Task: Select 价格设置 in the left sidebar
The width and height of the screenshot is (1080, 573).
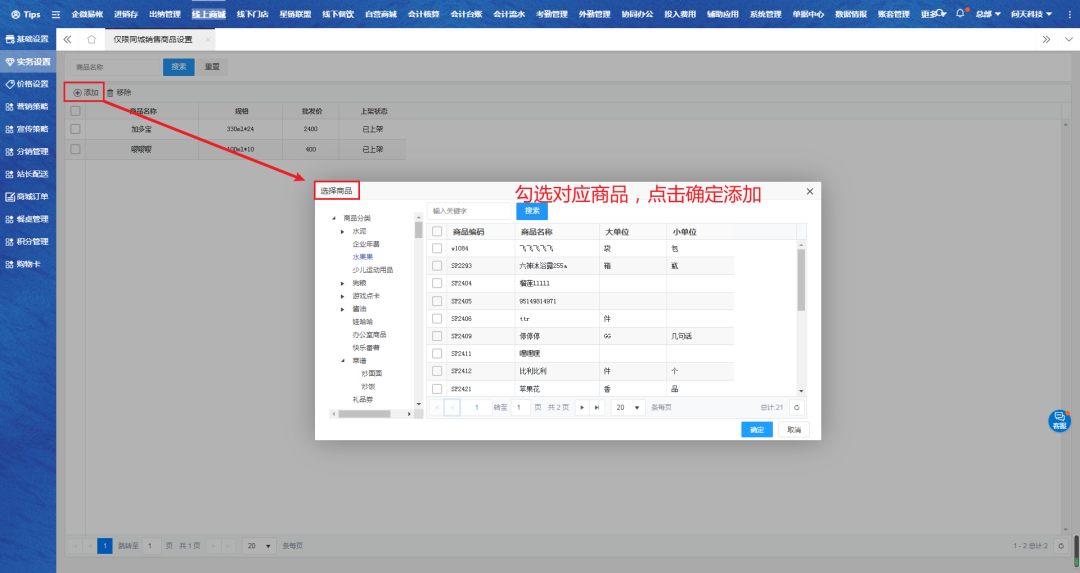Action: click(28, 84)
